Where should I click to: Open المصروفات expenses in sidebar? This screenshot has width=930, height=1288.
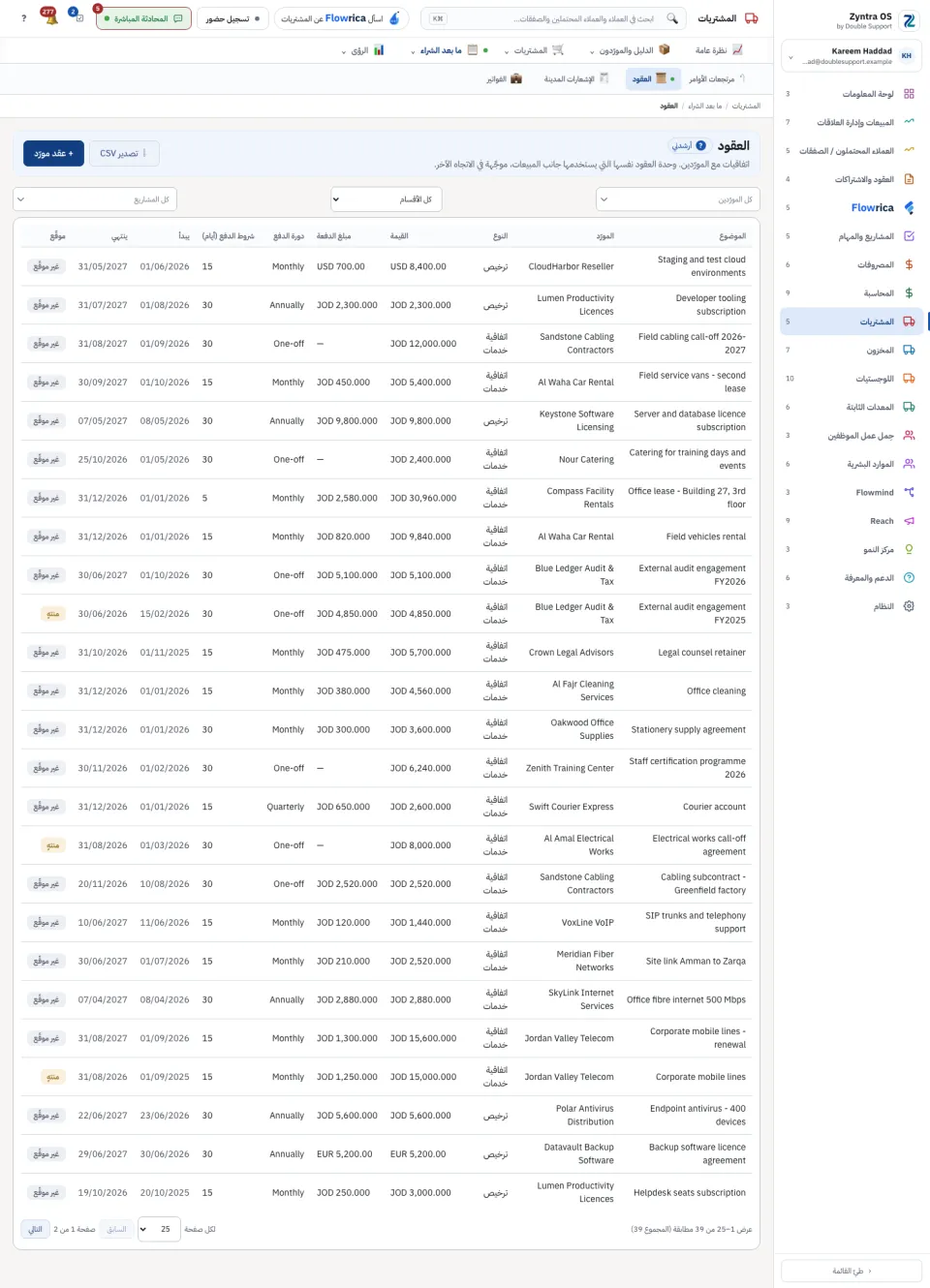(x=852, y=264)
